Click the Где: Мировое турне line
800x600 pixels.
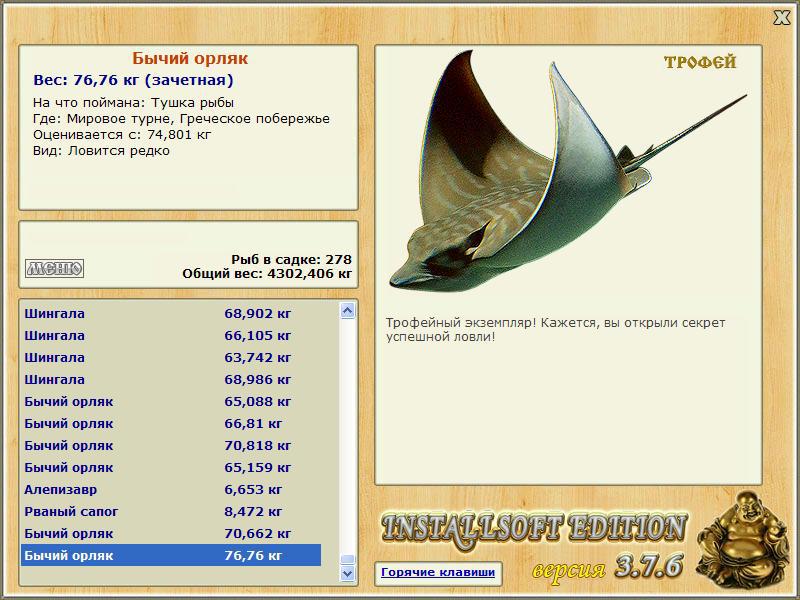(181, 119)
